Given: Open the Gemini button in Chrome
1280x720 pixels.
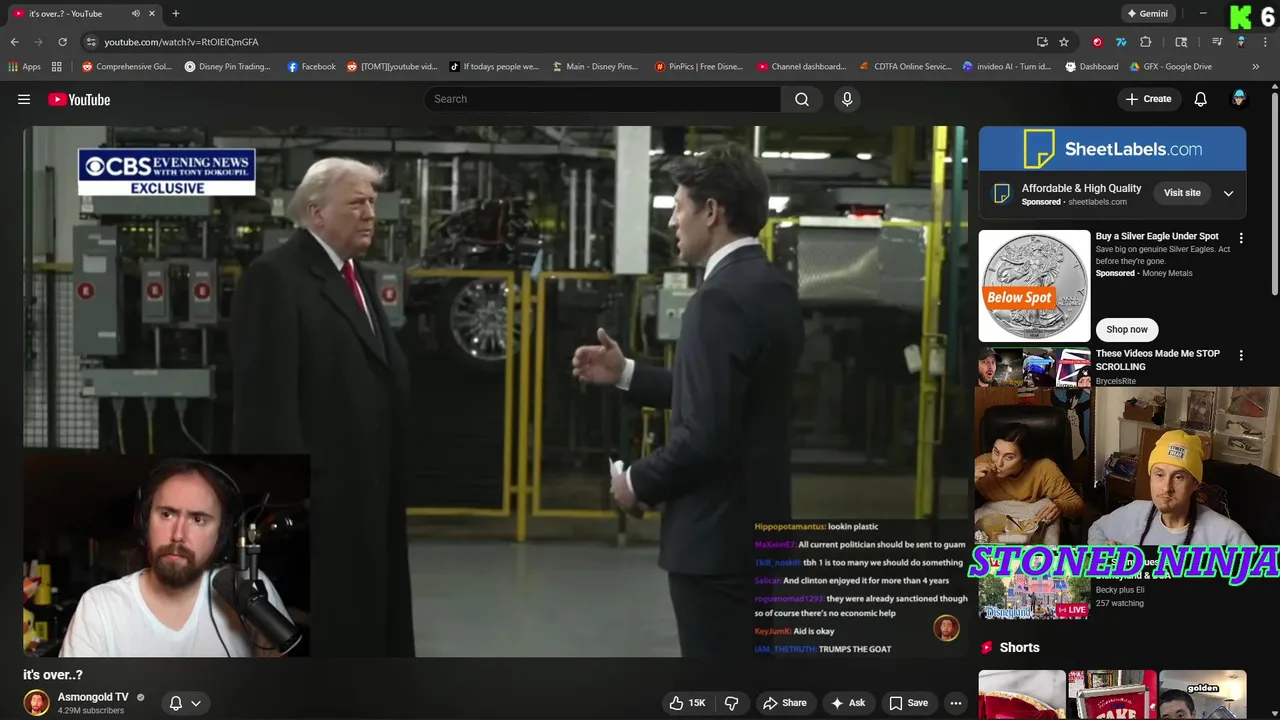Looking at the screenshot, I should point(1147,14).
